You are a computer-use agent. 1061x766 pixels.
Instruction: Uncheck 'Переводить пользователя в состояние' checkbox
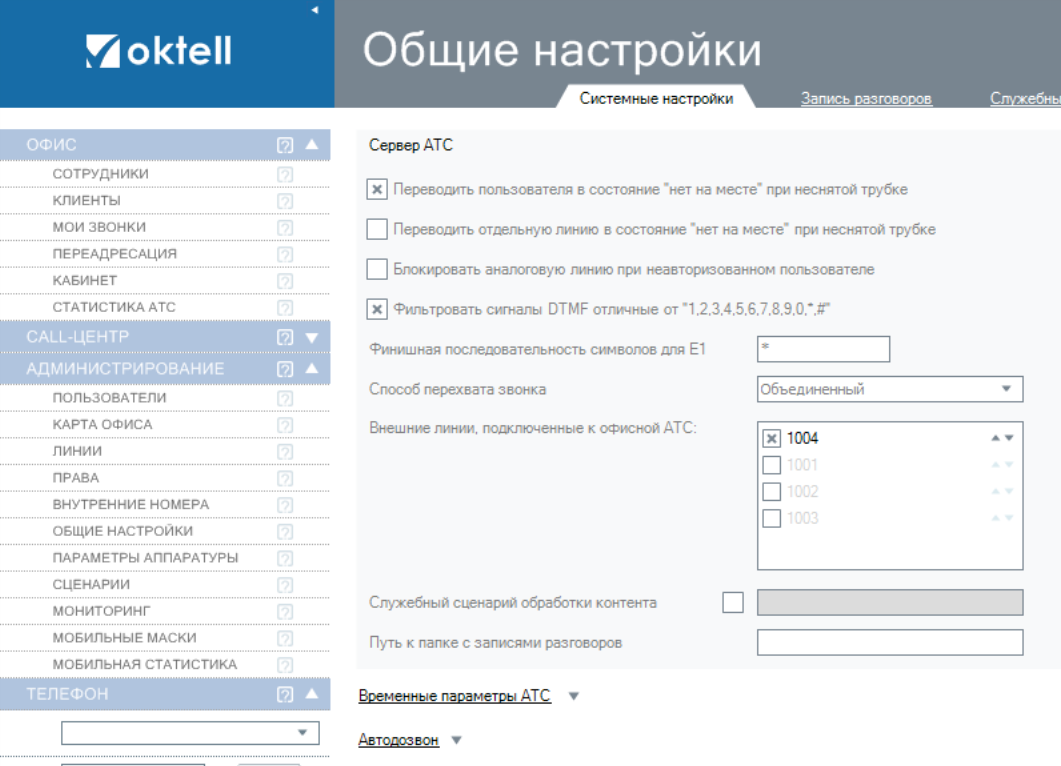coord(377,189)
